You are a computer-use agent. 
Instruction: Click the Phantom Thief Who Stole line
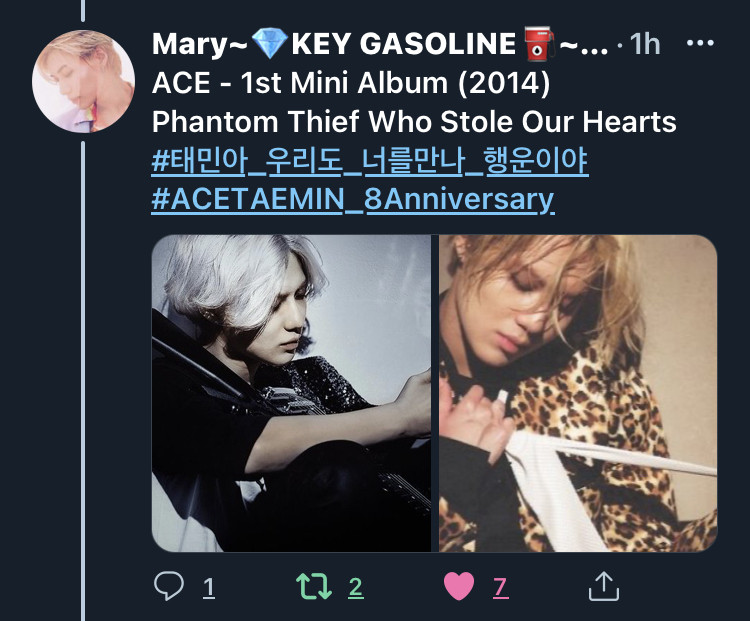click(x=414, y=122)
